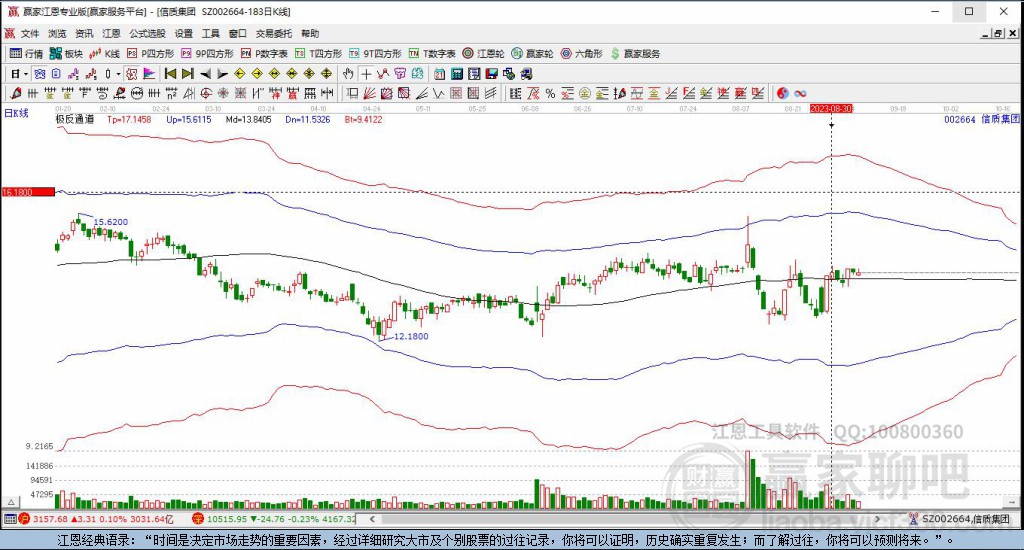Image resolution: width=1024 pixels, height=550 pixels.
Task: Click the calculator icon in toolbar
Action: point(457,74)
